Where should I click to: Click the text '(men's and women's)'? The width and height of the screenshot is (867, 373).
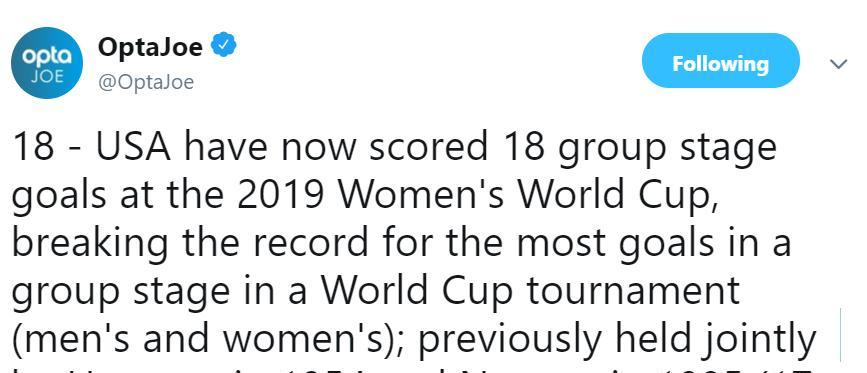pyautogui.click(x=209, y=338)
